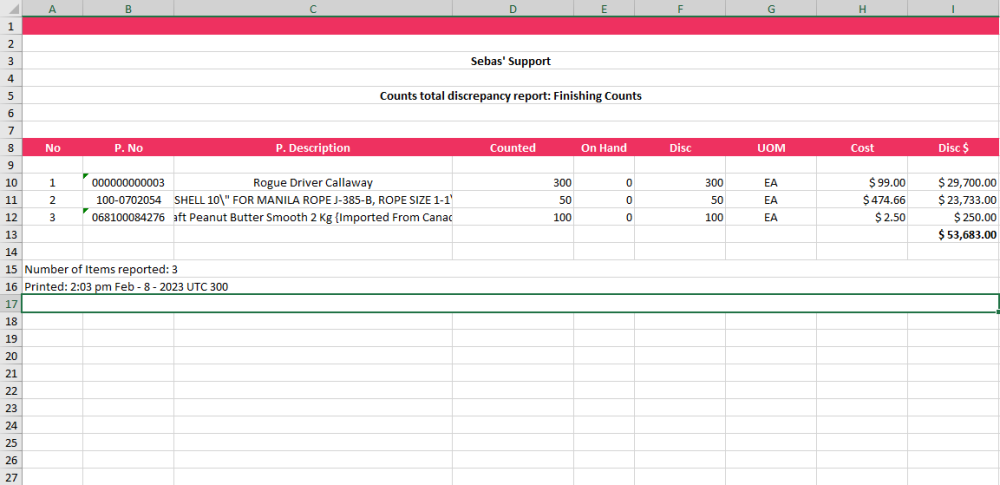Select row 1 header
This screenshot has width=1000, height=485.
[11, 26]
